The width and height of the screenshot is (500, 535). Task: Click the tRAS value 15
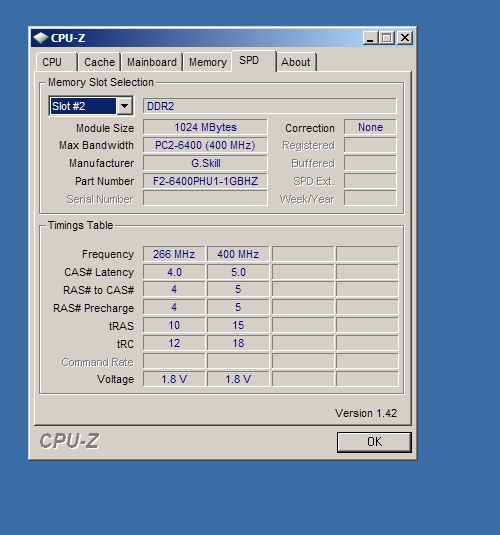(x=238, y=325)
